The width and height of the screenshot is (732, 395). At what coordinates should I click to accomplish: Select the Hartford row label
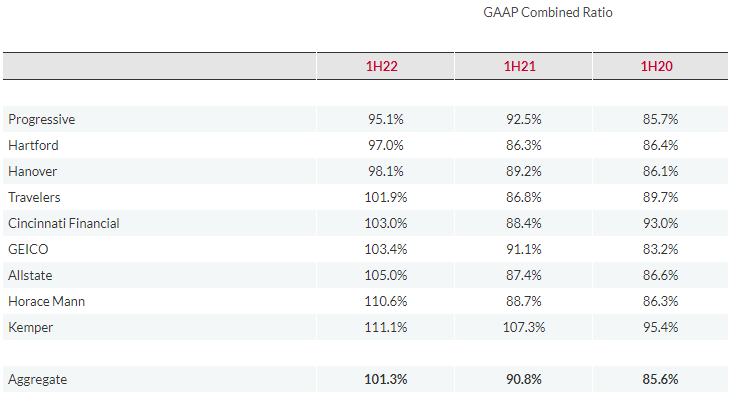(33, 145)
